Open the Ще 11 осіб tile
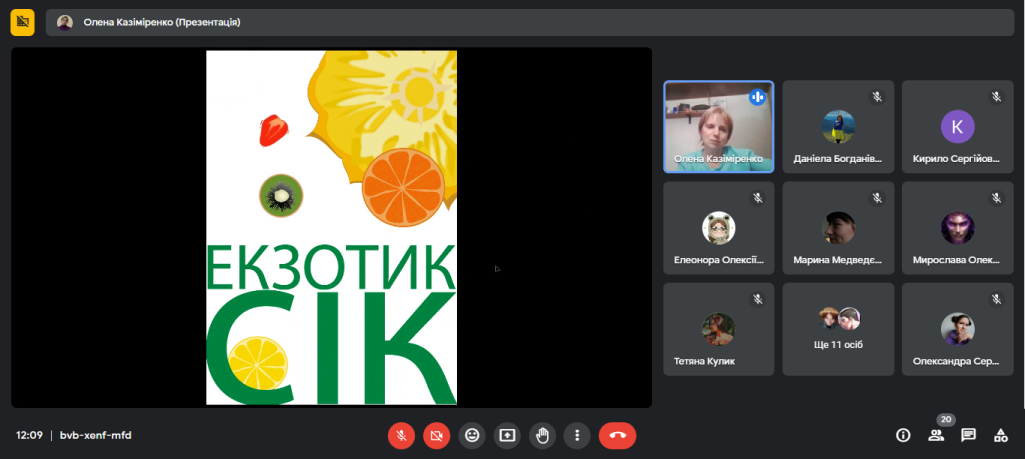This screenshot has width=1025, height=459. click(x=838, y=329)
